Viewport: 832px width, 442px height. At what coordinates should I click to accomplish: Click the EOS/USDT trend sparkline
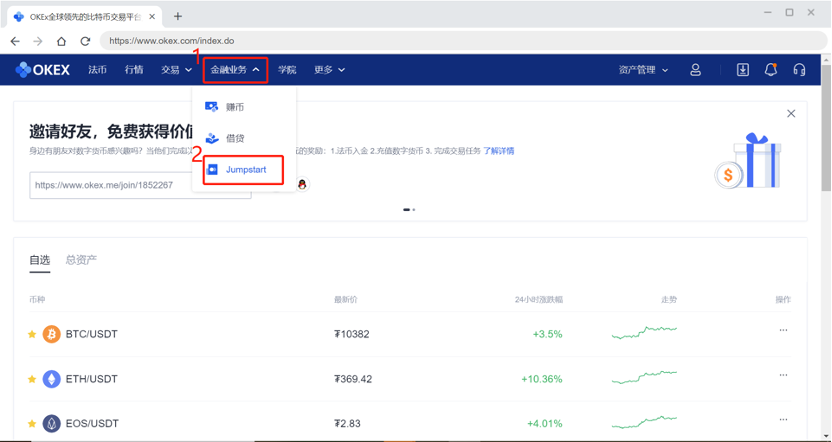coord(644,422)
